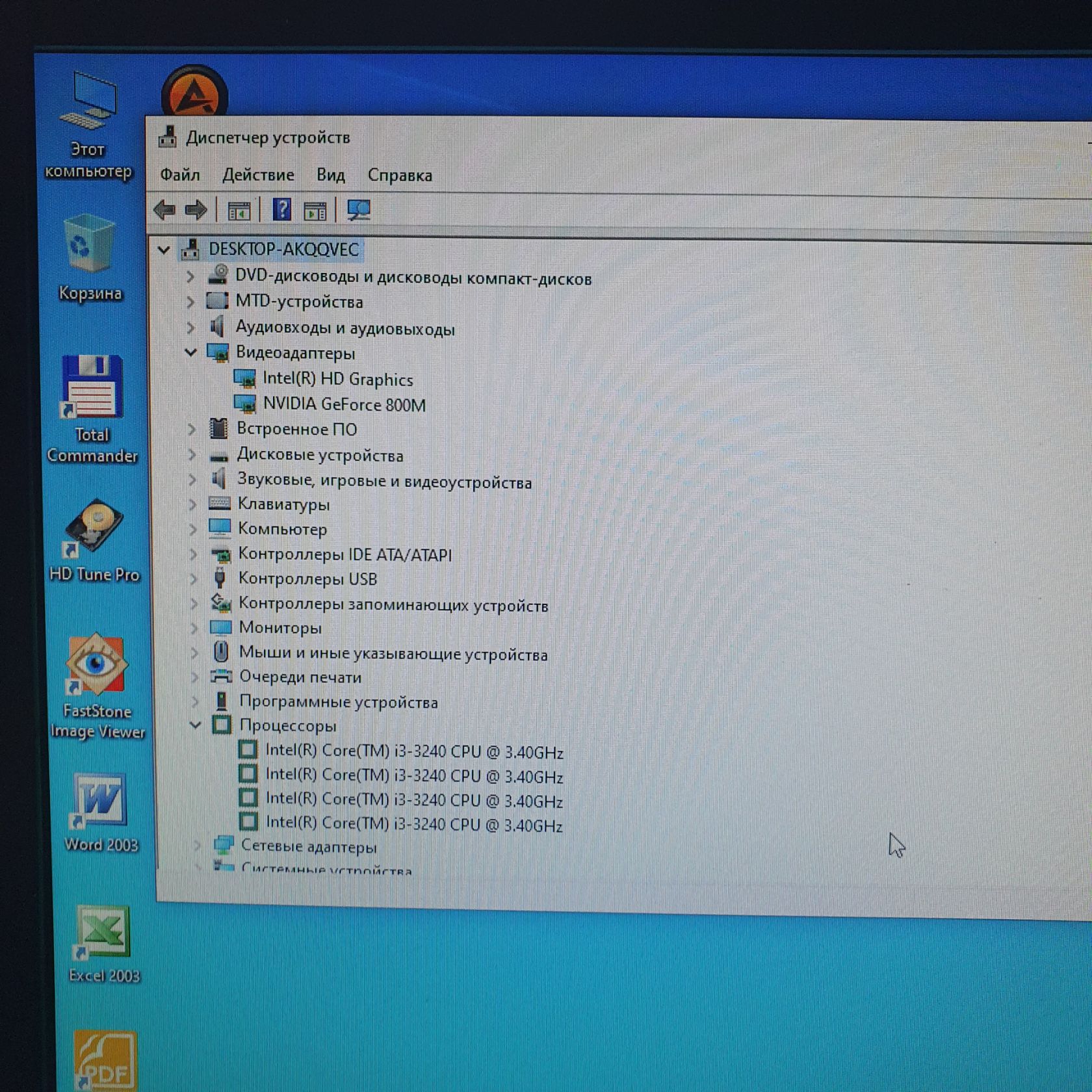This screenshot has height=1092, width=1092.
Task: Select Word 2003 desktop shortcut
Action: click(101, 812)
